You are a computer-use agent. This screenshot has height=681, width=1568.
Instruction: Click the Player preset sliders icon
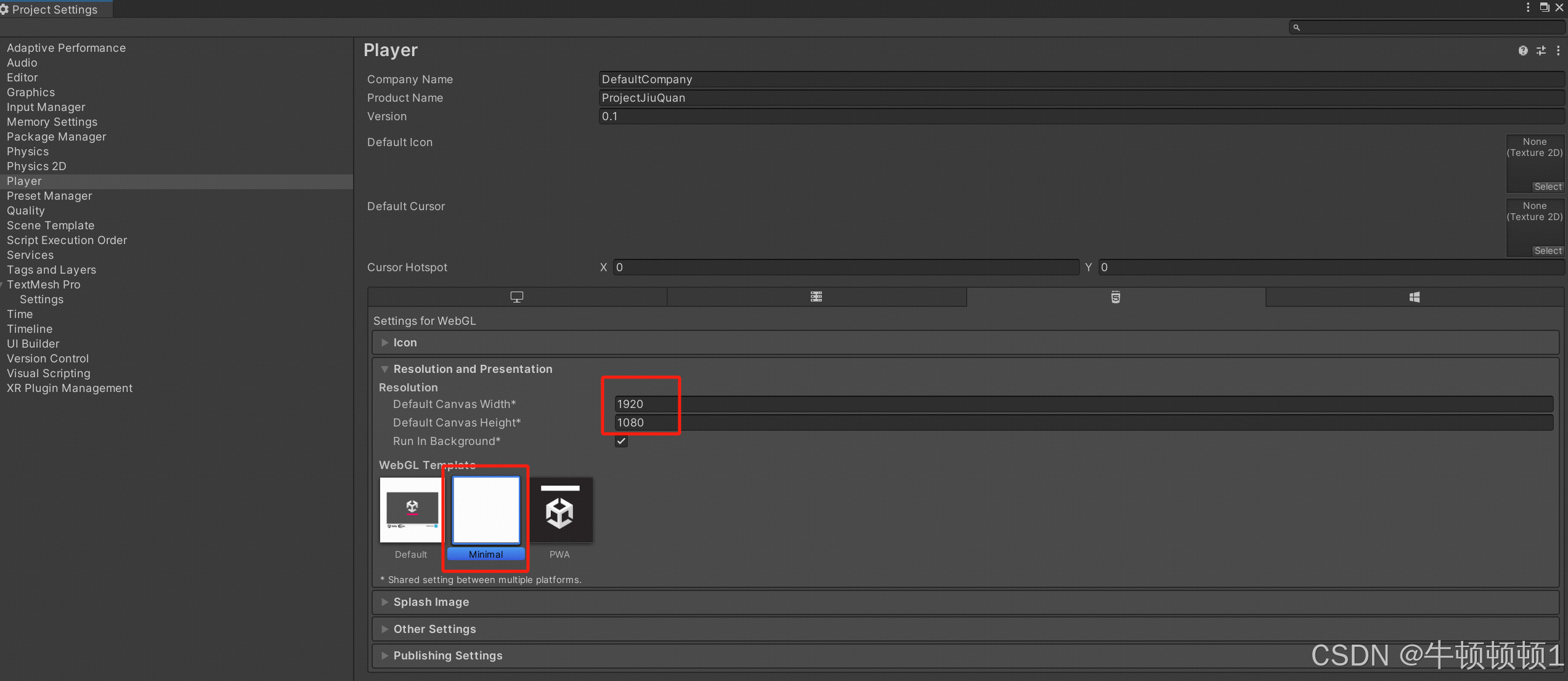(x=1541, y=51)
